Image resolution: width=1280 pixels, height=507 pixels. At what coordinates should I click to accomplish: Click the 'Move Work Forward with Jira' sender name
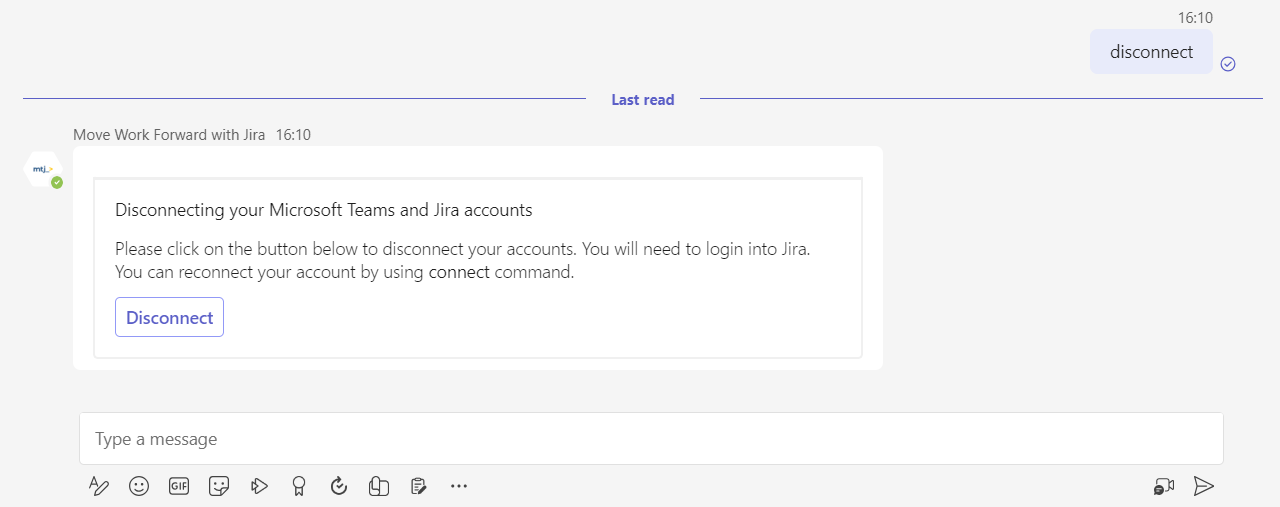point(169,135)
